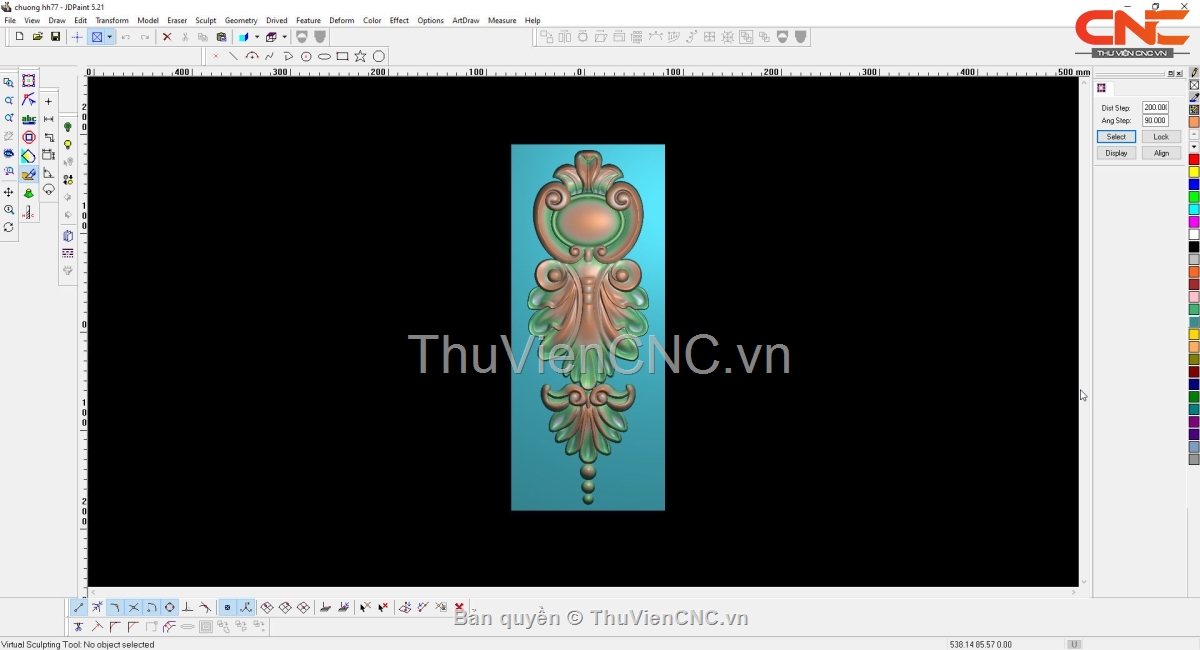
Task: Select the line draw tool icon
Action: point(233,56)
